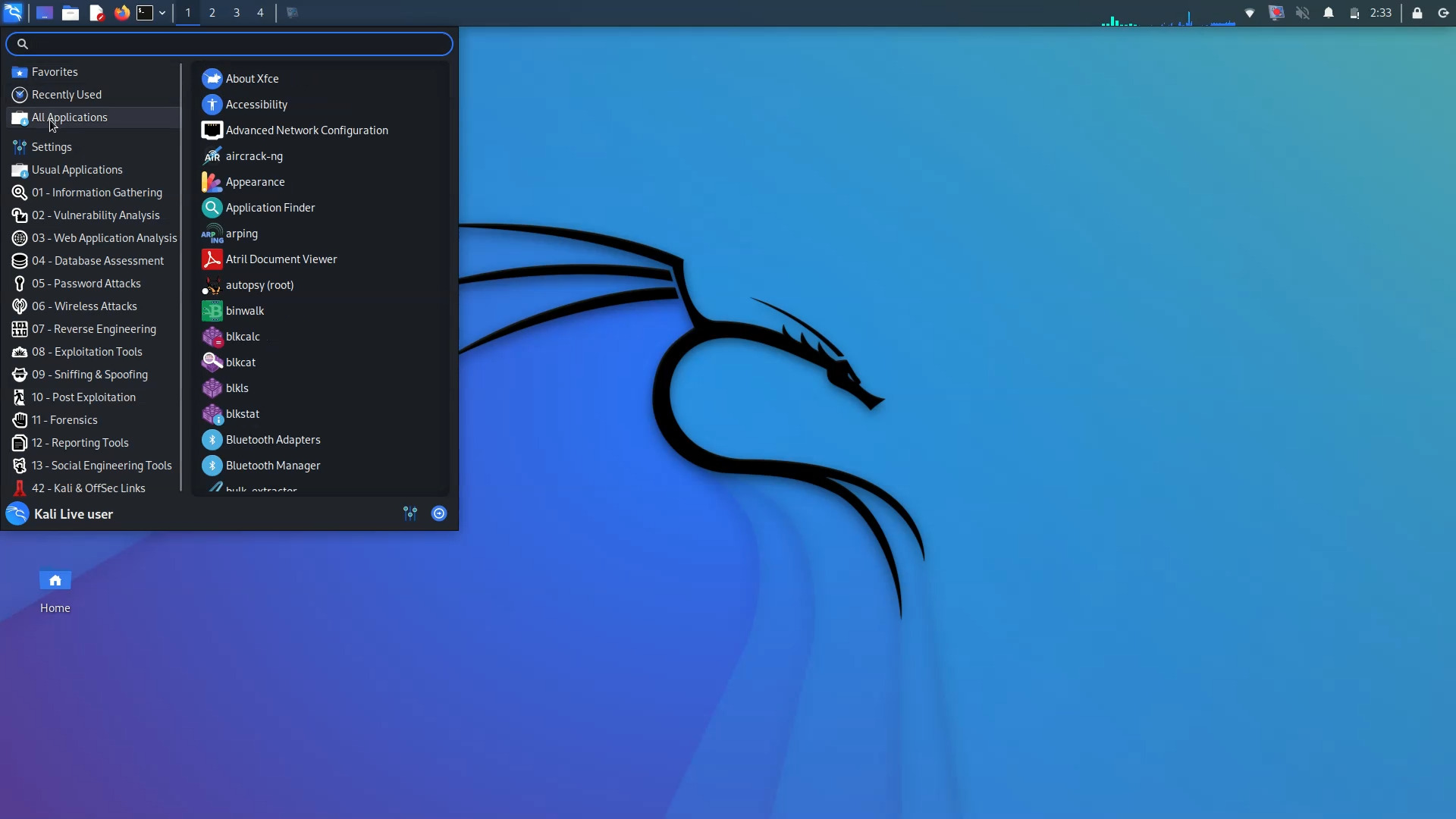Open 08 - Exploitation Tools category
Viewport: 1456px width, 819px height.
click(x=93, y=352)
